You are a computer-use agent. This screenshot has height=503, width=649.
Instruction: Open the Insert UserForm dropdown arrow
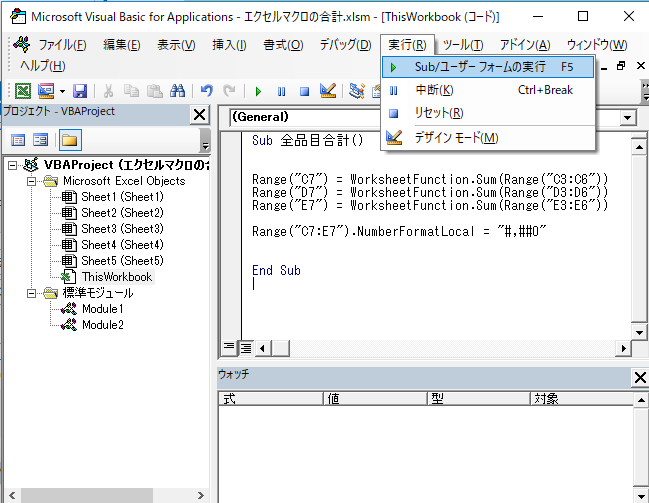(62, 91)
